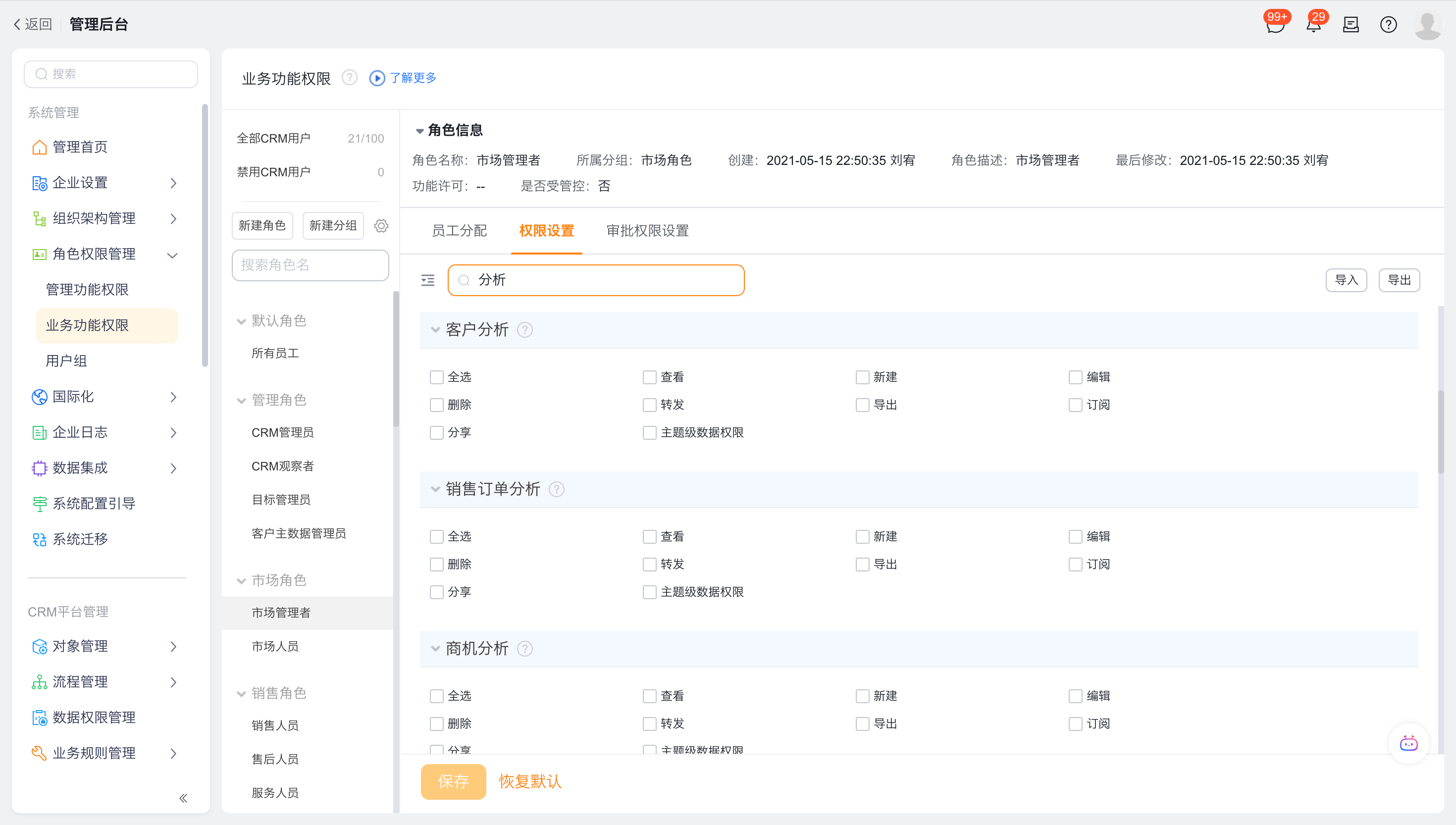The width and height of the screenshot is (1456, 825).
Task: Open 审批权限设置 tab
Action: (x=648, y=231)
